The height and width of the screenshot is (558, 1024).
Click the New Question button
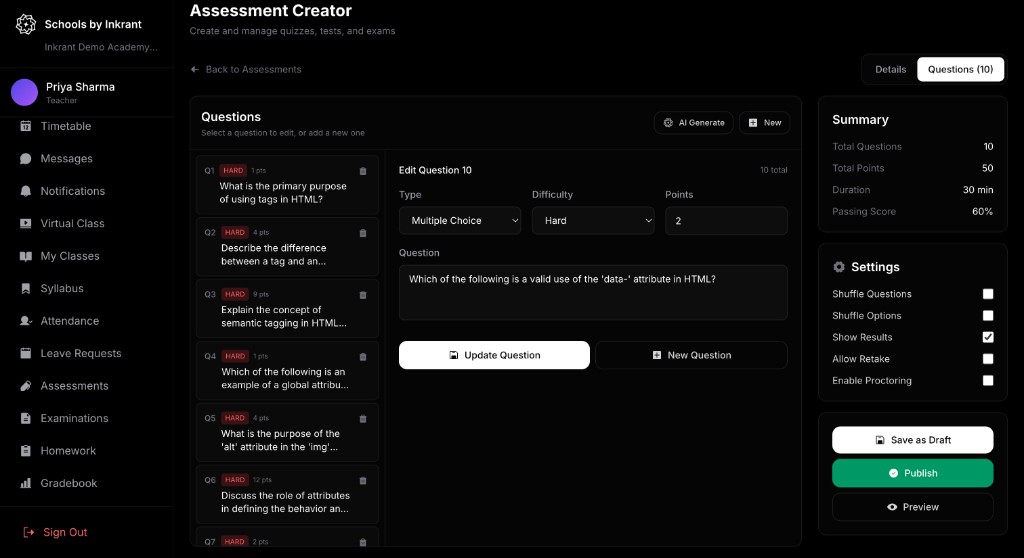pyautogui.click(x=692, y=355)
